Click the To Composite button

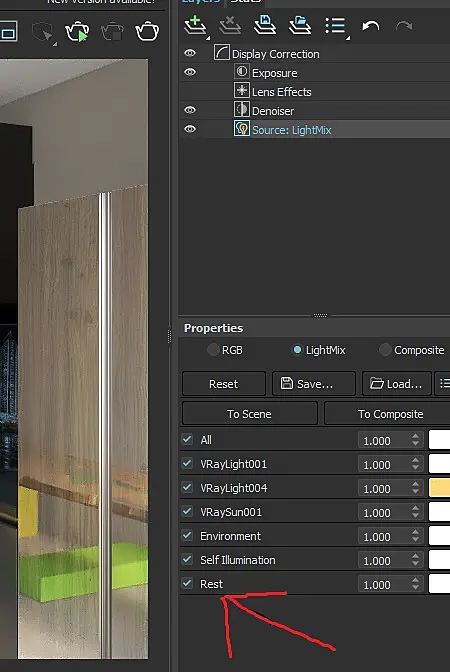[387, 414]
